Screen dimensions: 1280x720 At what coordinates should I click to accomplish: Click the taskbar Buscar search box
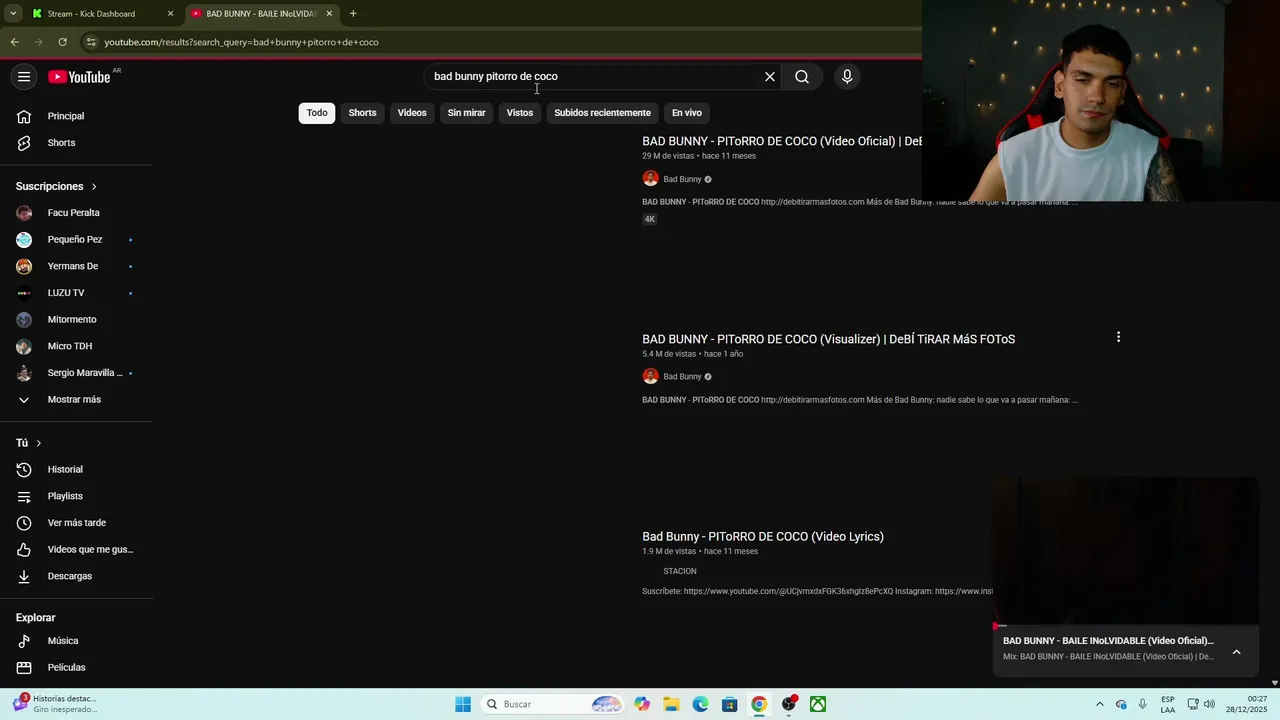pyautogui.click(x=553, y=704)
